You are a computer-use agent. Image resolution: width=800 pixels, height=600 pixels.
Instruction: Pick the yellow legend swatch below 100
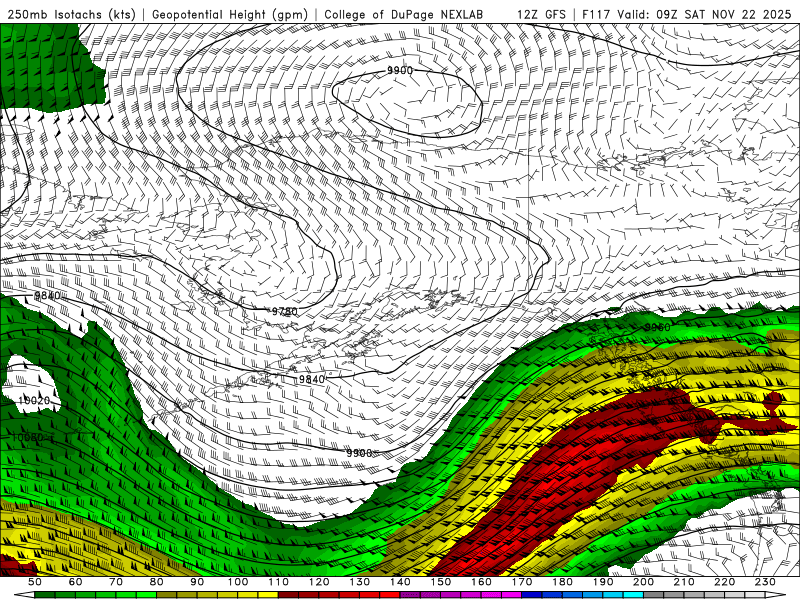coord(247,595)
